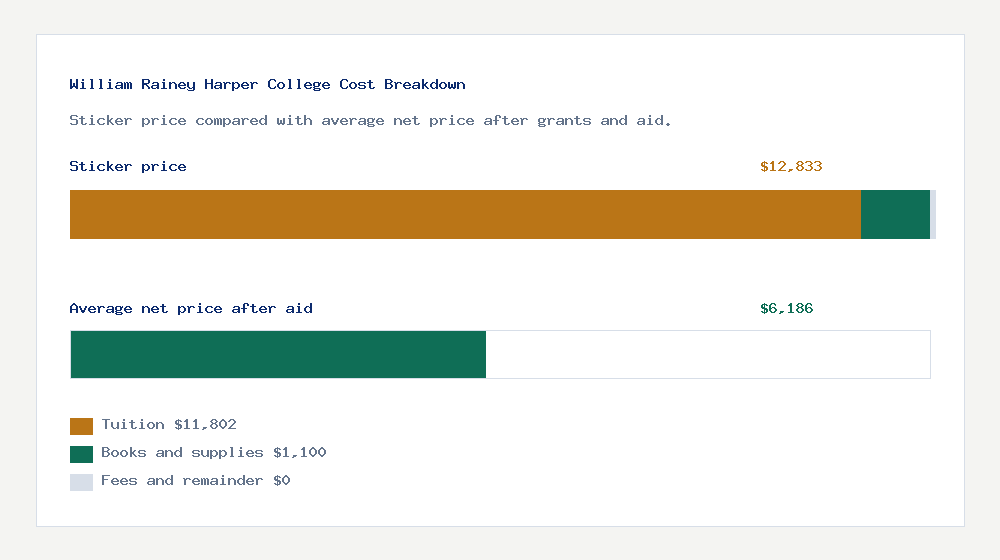Click the word Breakdown in the heading
Image resolution: width=1000 pixels, height=560 pixels.
[425, 84]
